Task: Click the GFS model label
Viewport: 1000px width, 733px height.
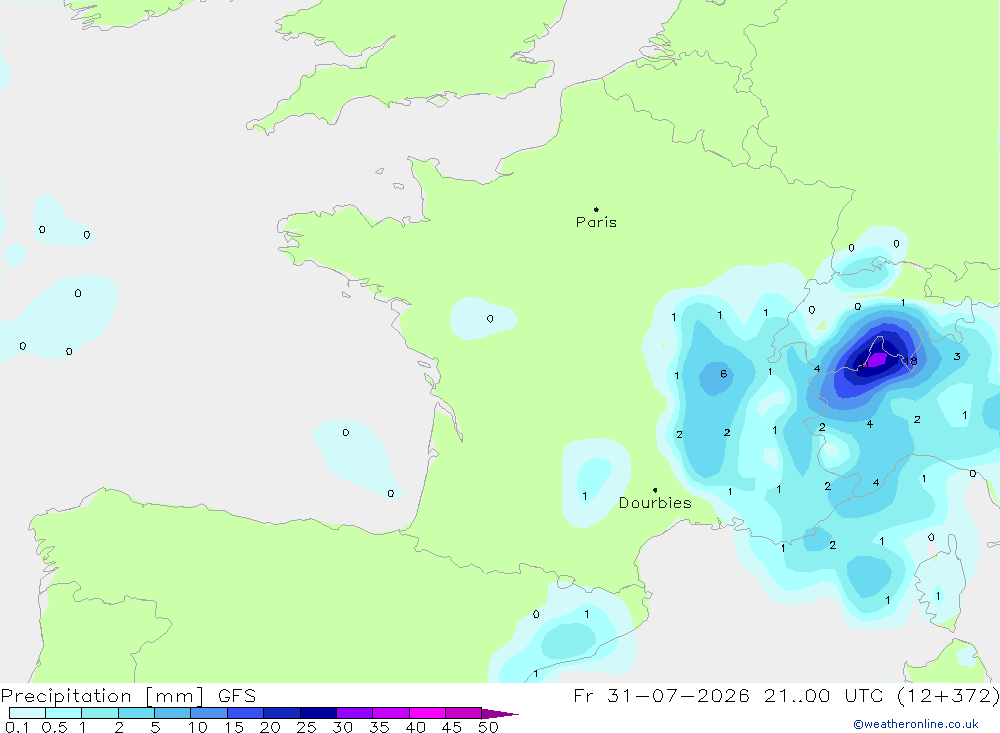Action: click(237, 696)
